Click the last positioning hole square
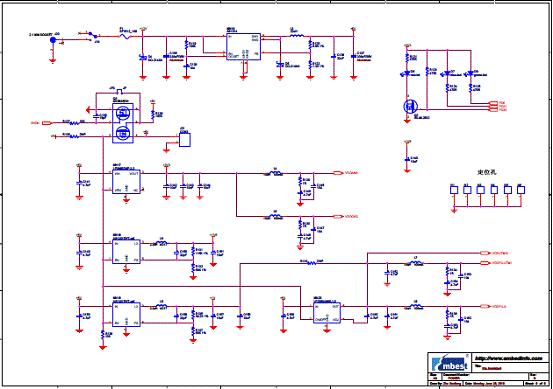The image size is (553, 389). pos(521,190)
